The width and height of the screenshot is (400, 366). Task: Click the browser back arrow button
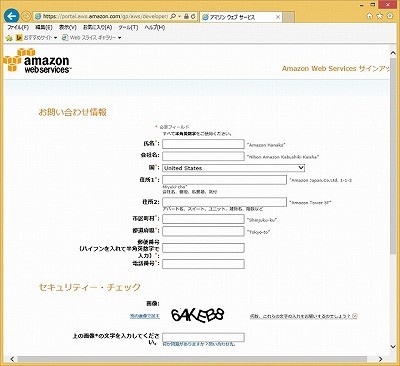click(x=12, y=16)
